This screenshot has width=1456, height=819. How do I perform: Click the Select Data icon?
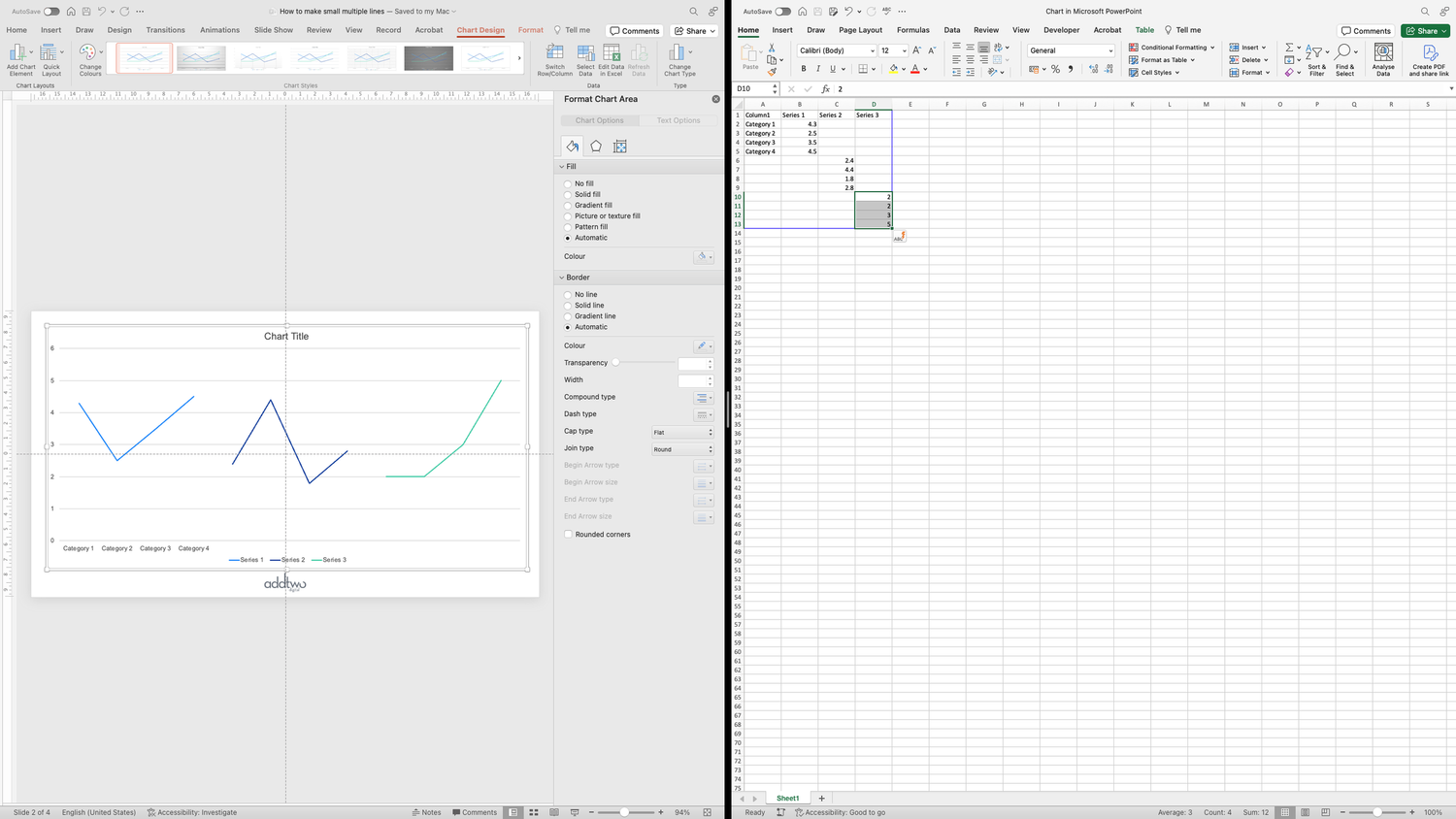click(584, 58)
